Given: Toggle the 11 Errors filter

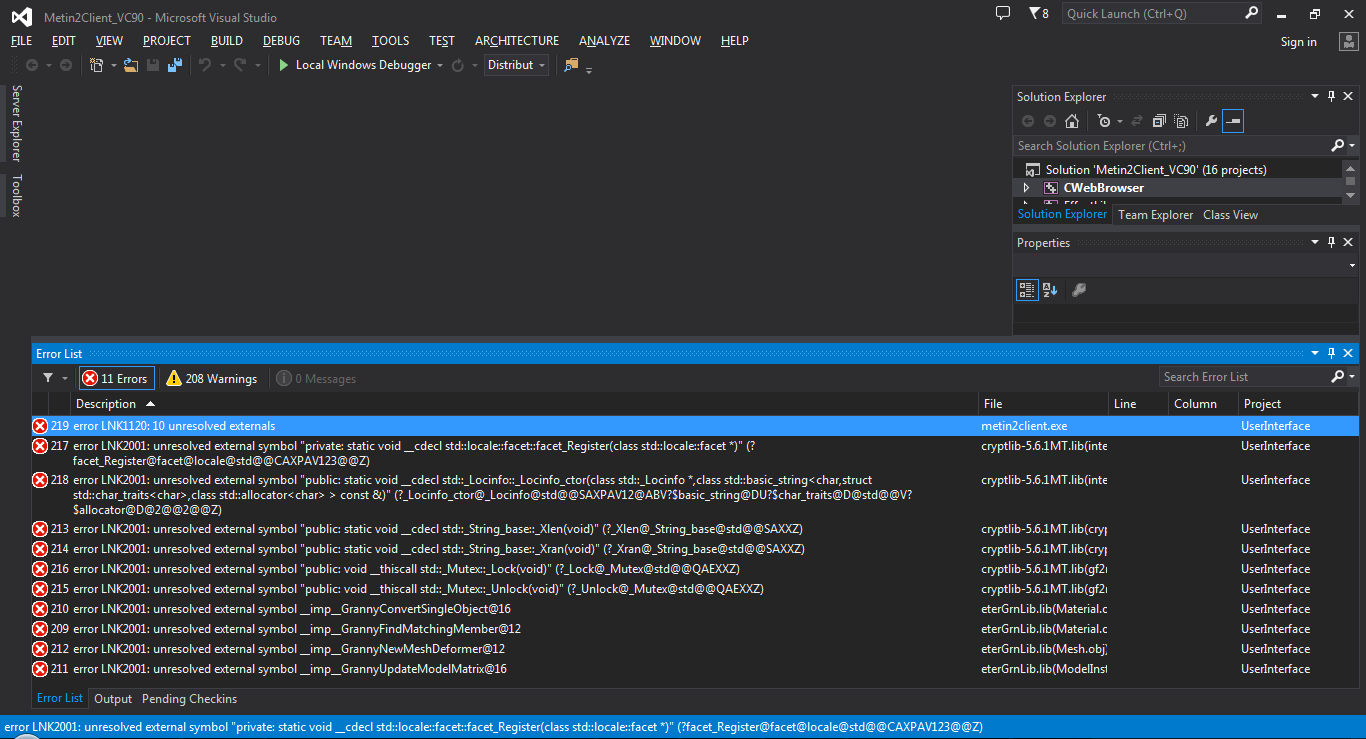Looking at the screenshot, I should (117, 378).
